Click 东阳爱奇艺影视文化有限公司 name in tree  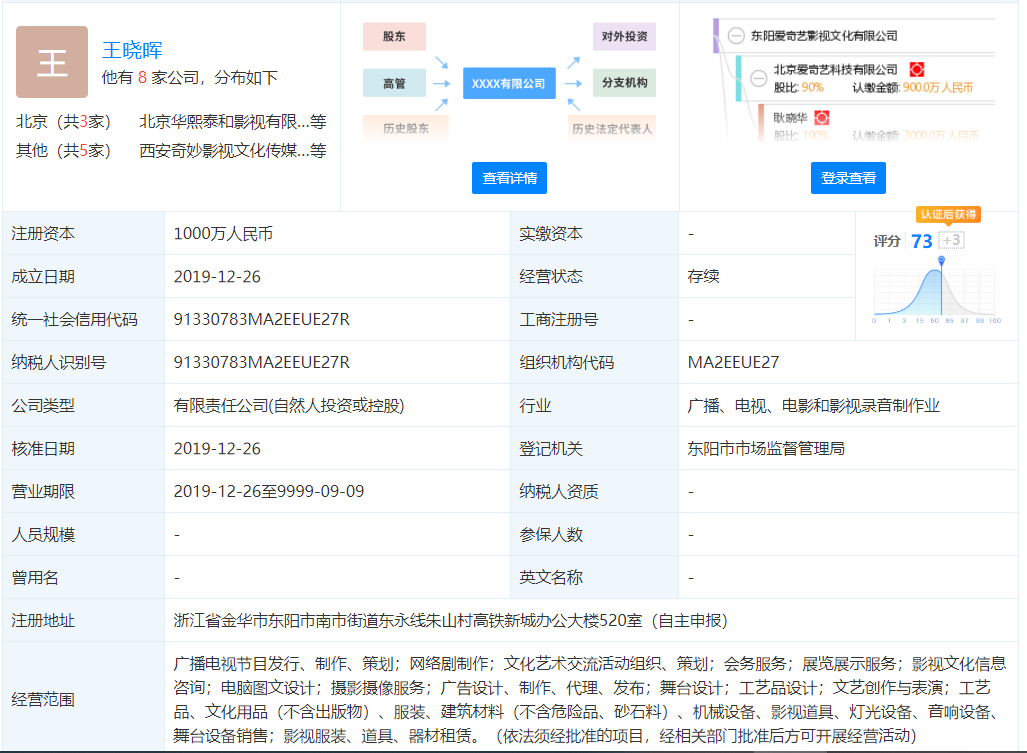(824, 36)
